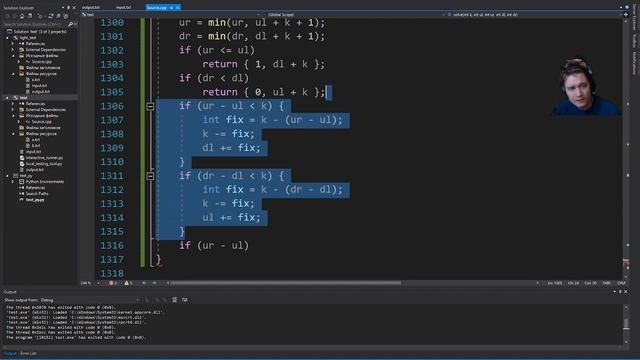This screenshot has width=640, height=360.
Task: Open the member function navigation dropdown
Action: tap(533, 15)
